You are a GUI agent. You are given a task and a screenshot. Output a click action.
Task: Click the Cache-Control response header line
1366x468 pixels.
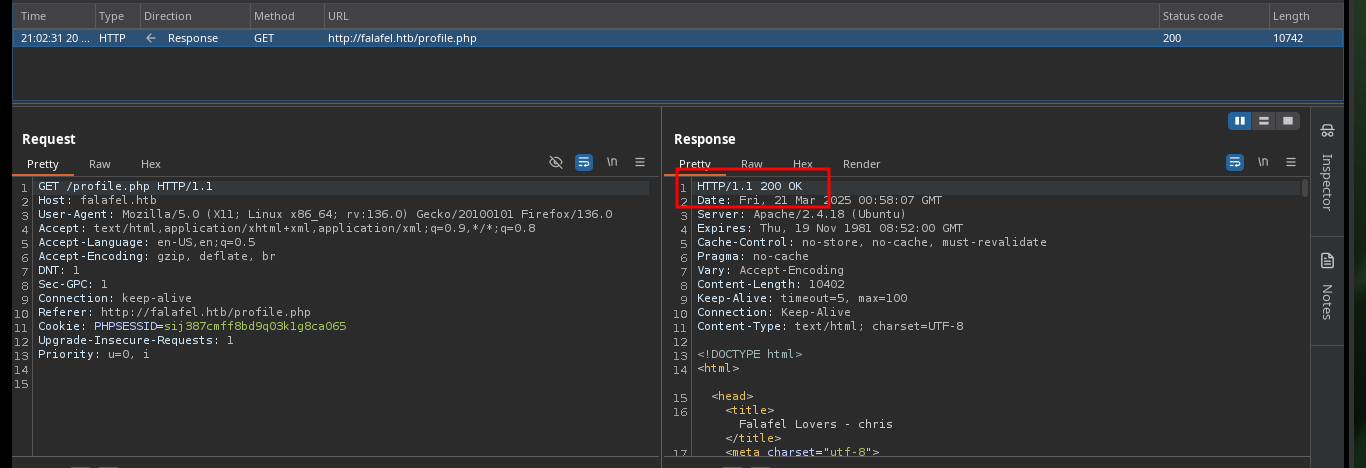coord(872,242)
